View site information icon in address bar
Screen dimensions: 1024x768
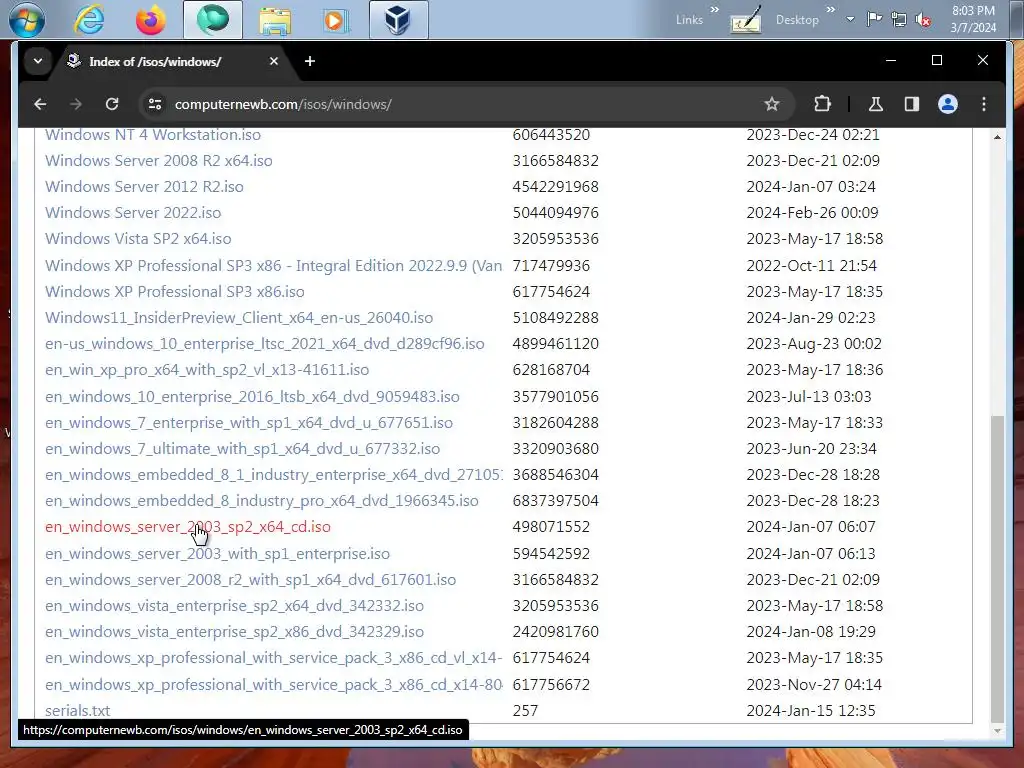155,104
